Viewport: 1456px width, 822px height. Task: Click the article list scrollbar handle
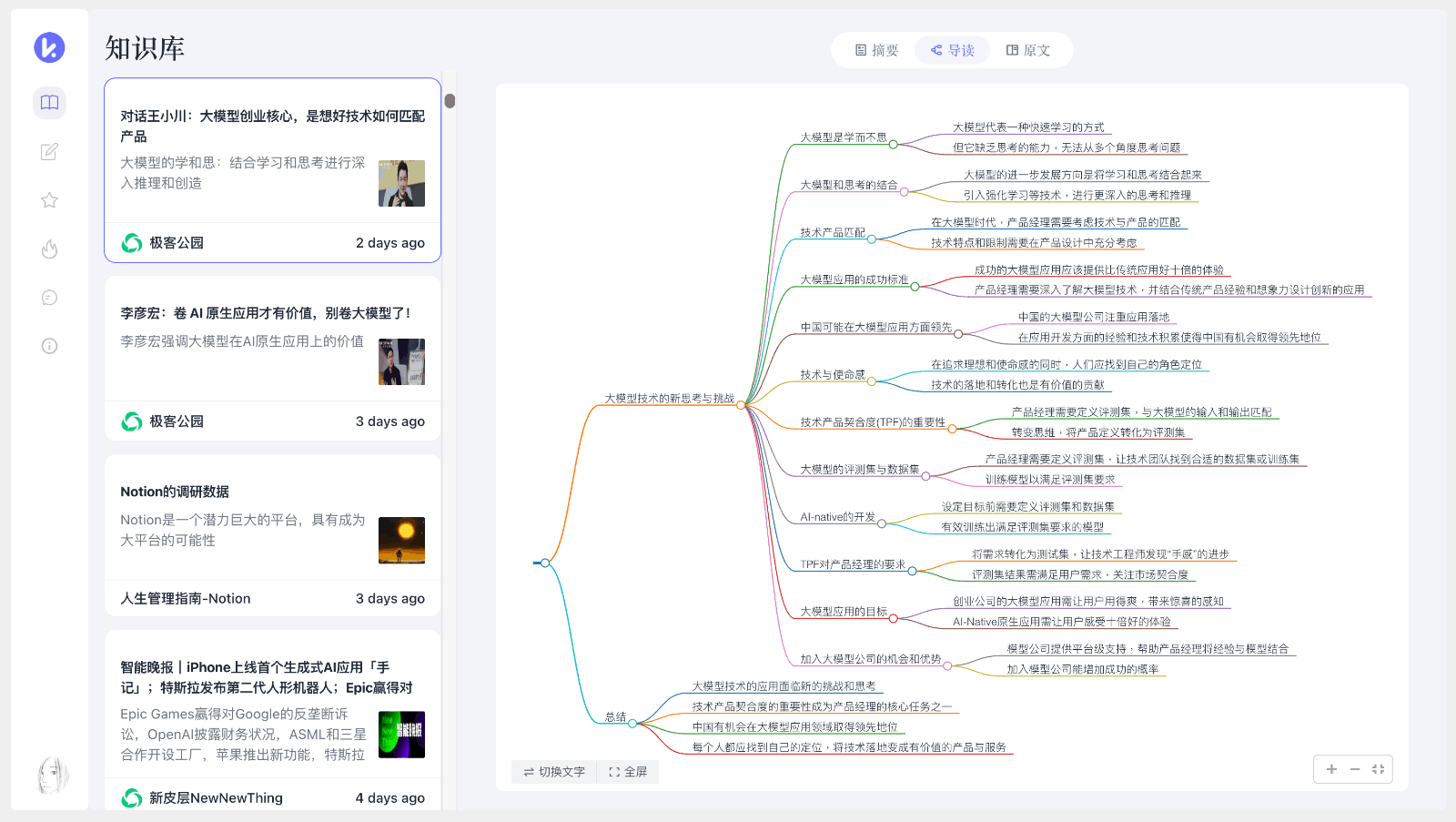[x=450, y=101]
